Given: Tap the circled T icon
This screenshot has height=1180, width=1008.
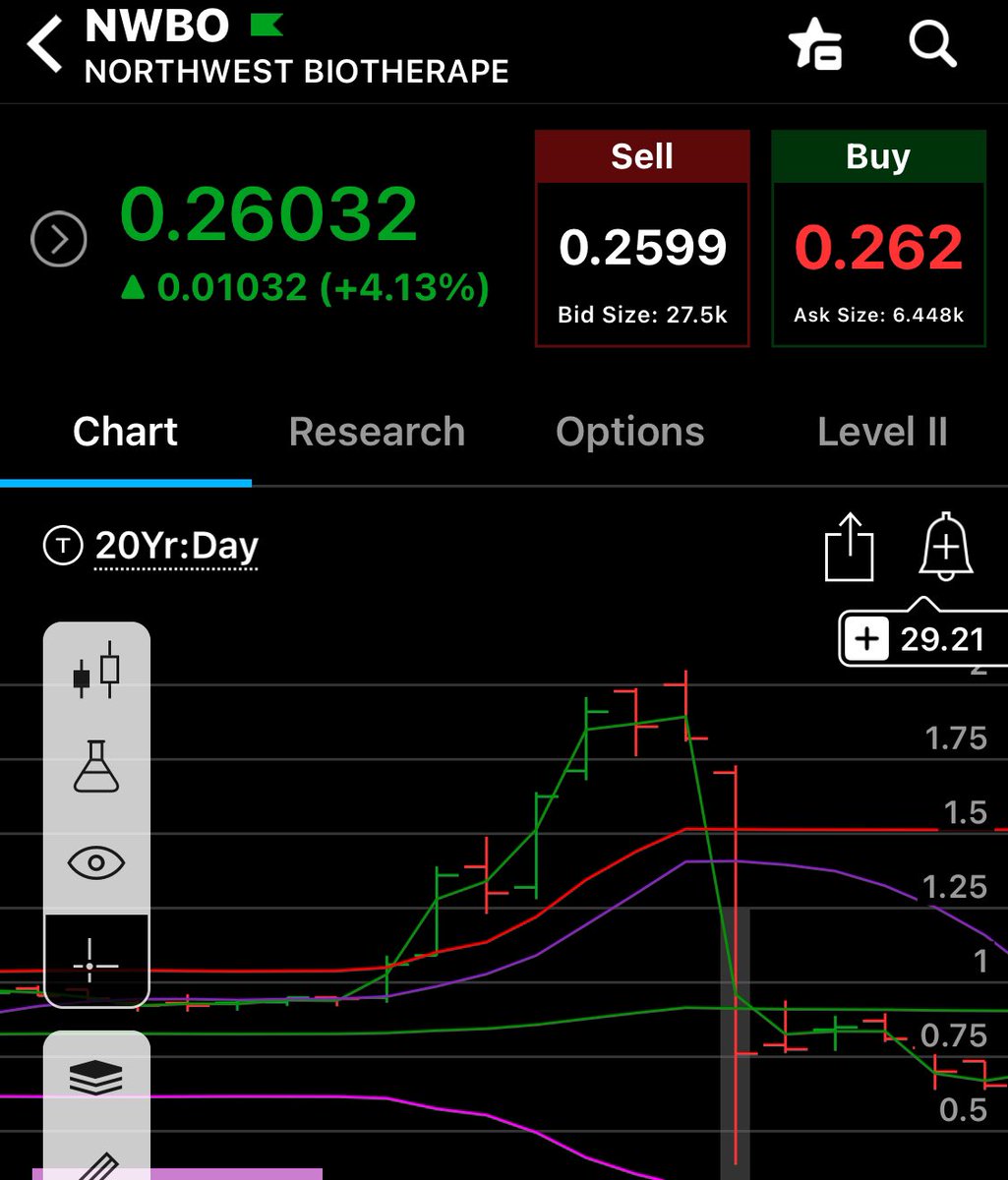Looking at the screenshot, I should tap(63, 545).
